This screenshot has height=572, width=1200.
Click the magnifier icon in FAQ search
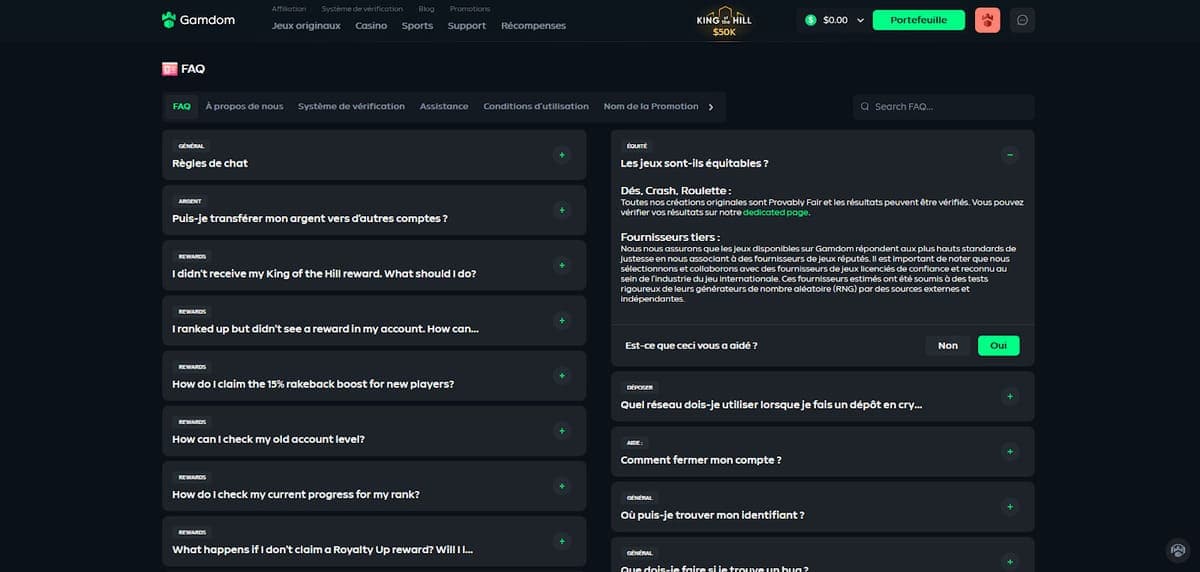click(865, 107)
